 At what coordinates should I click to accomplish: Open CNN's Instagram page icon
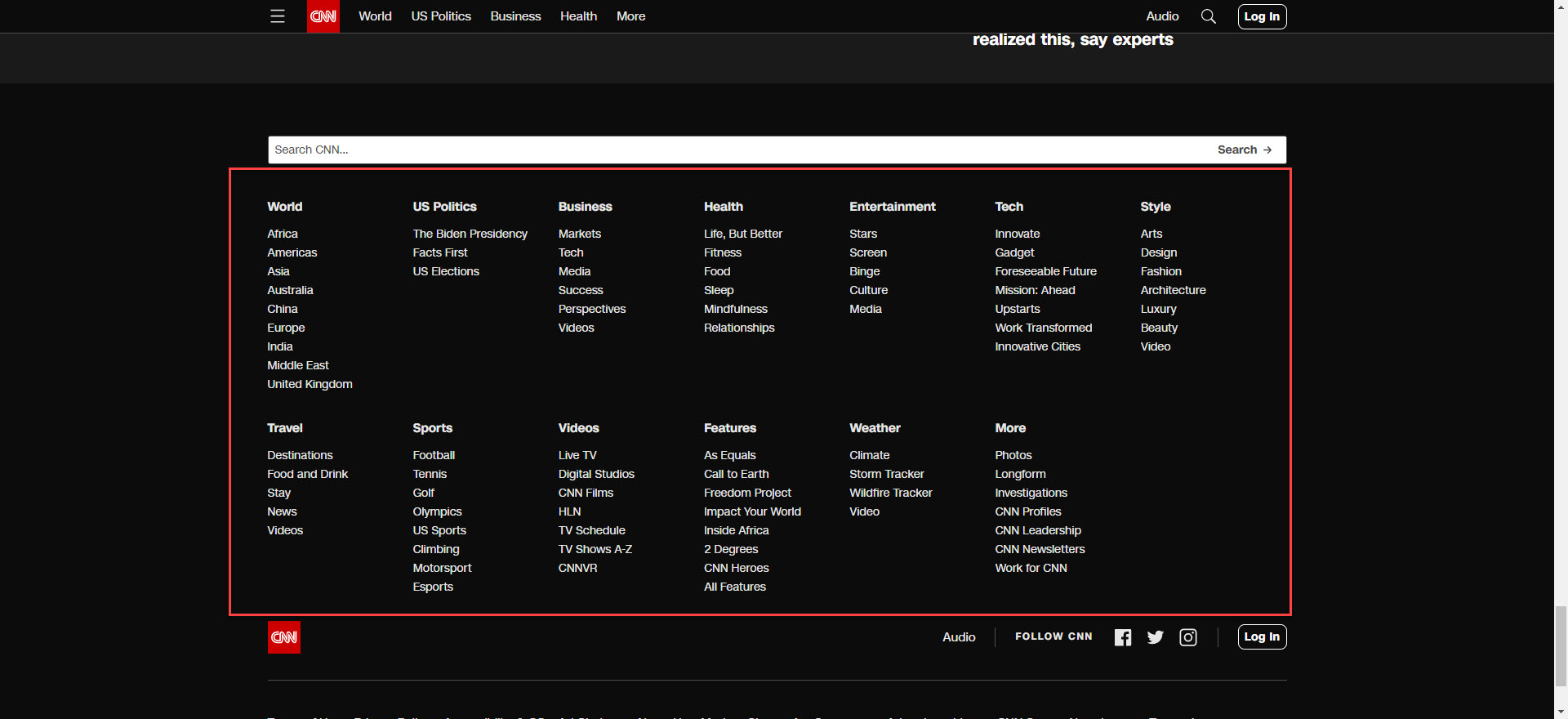(x=1188, y=637)
